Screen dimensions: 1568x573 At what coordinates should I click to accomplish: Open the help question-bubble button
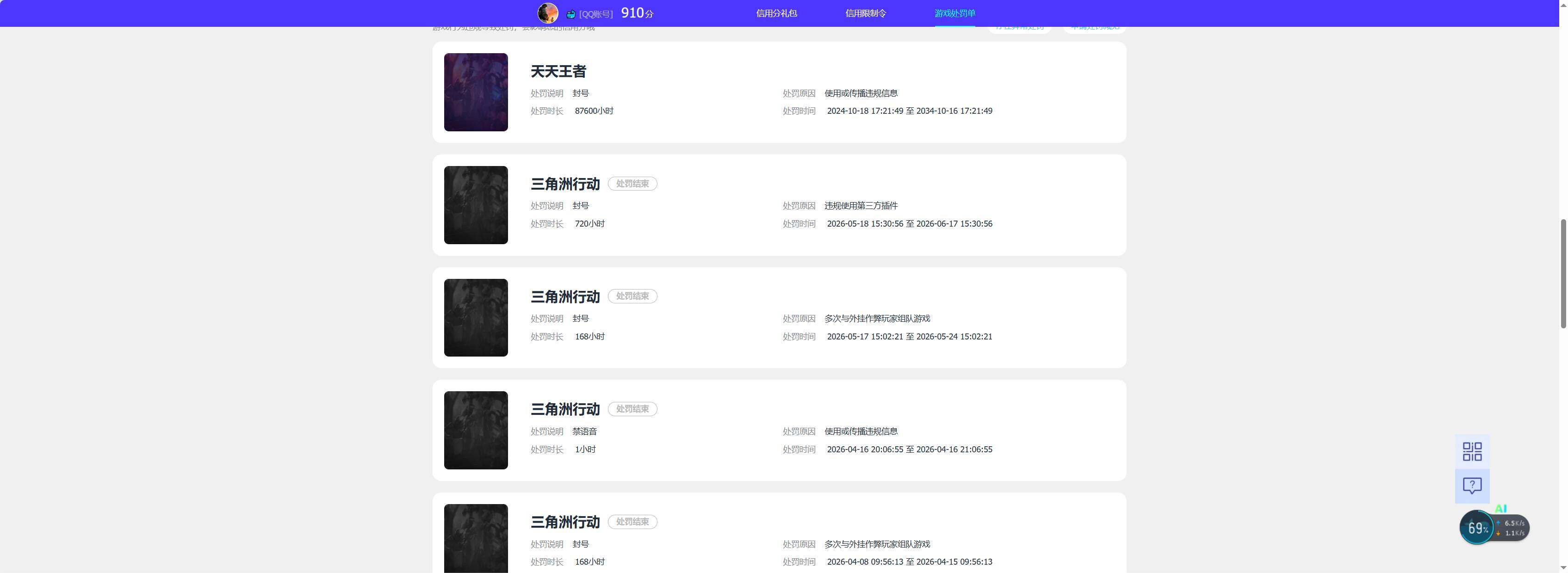[x=1472, y=486]
